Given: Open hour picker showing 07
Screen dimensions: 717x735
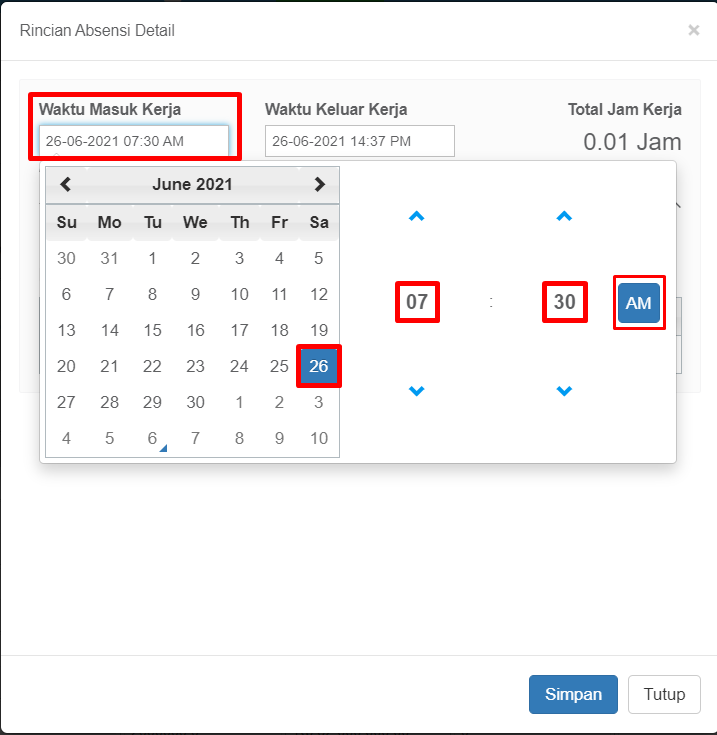Looking at the screenshot, I should [417, 302].
